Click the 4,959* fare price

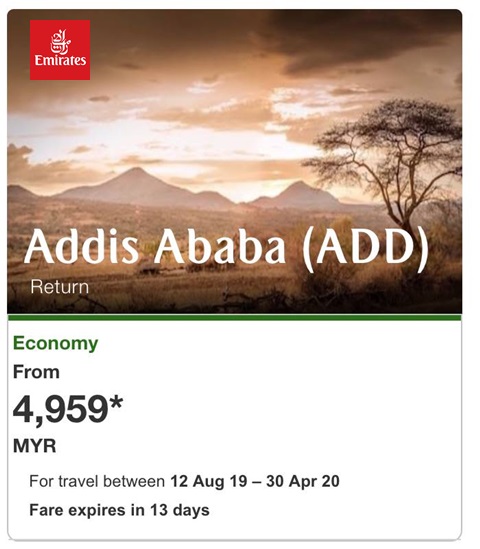tap(68, 409)
